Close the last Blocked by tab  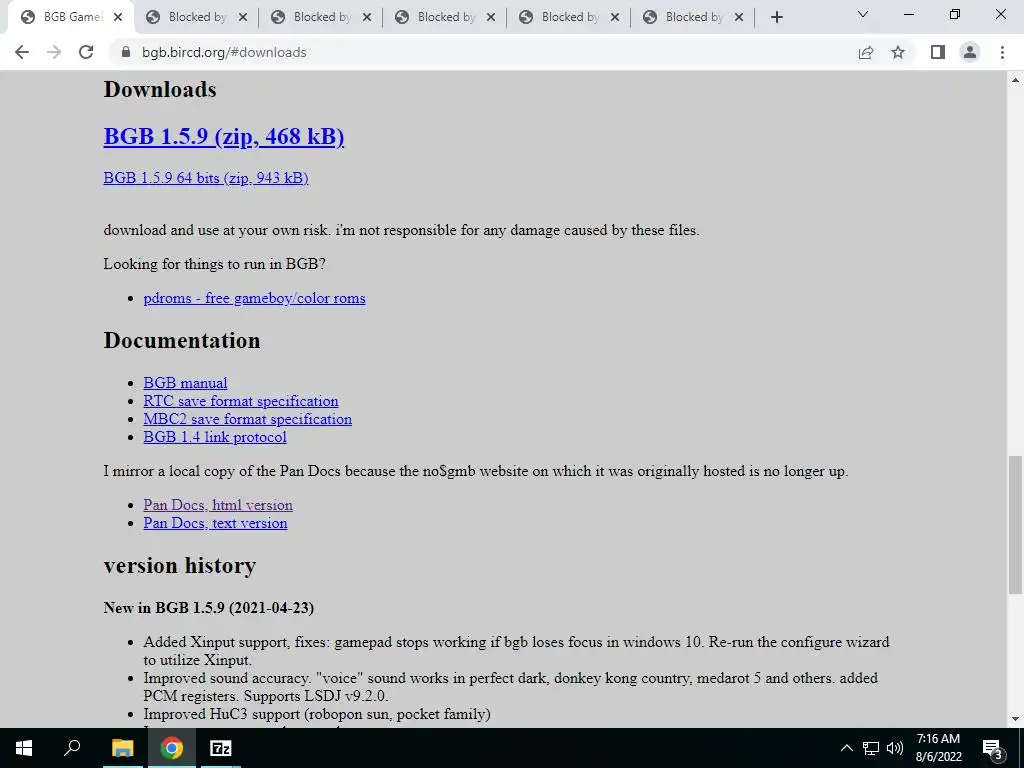(739, 18)
